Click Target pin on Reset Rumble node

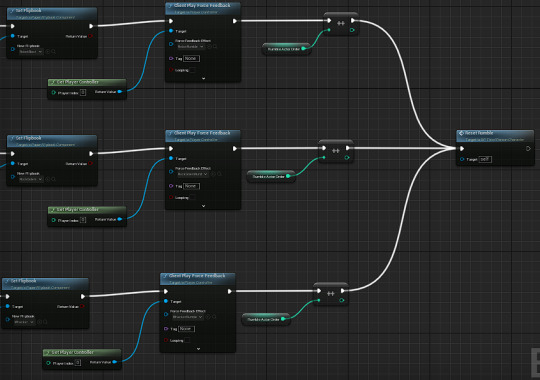(462, 159)
